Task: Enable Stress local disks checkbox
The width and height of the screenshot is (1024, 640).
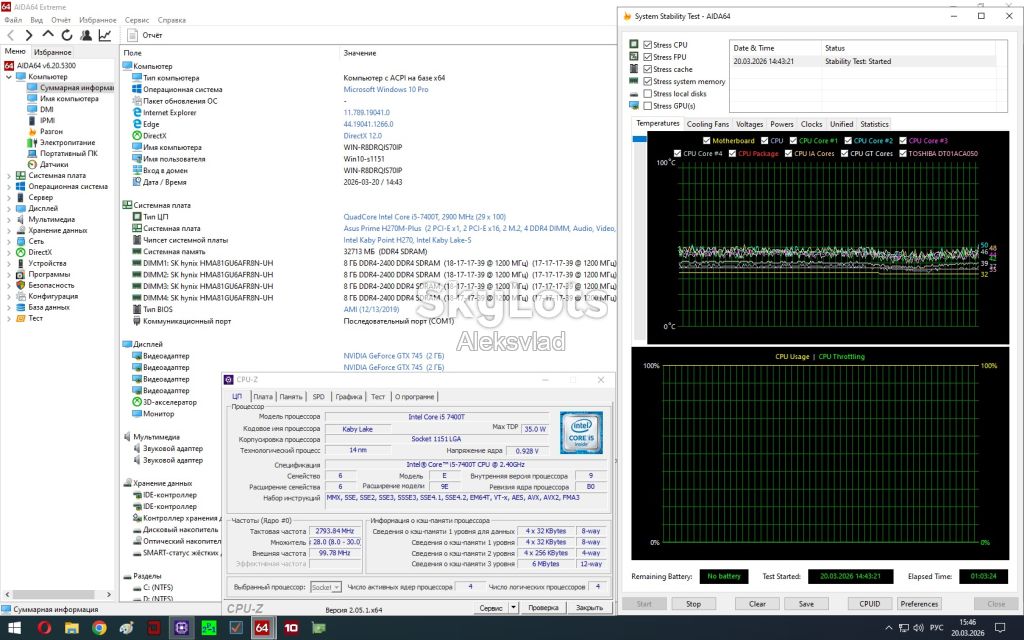Action: [x=648, y=93]
